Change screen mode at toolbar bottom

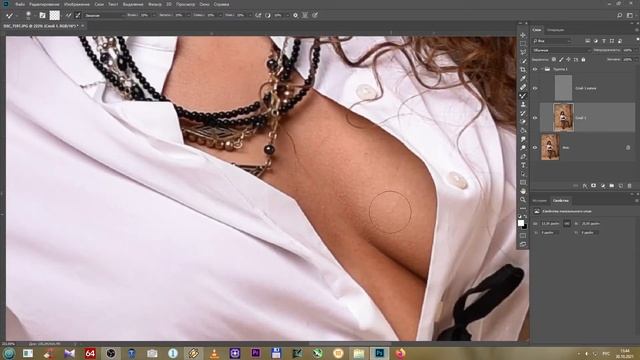(x=523, y=244)
